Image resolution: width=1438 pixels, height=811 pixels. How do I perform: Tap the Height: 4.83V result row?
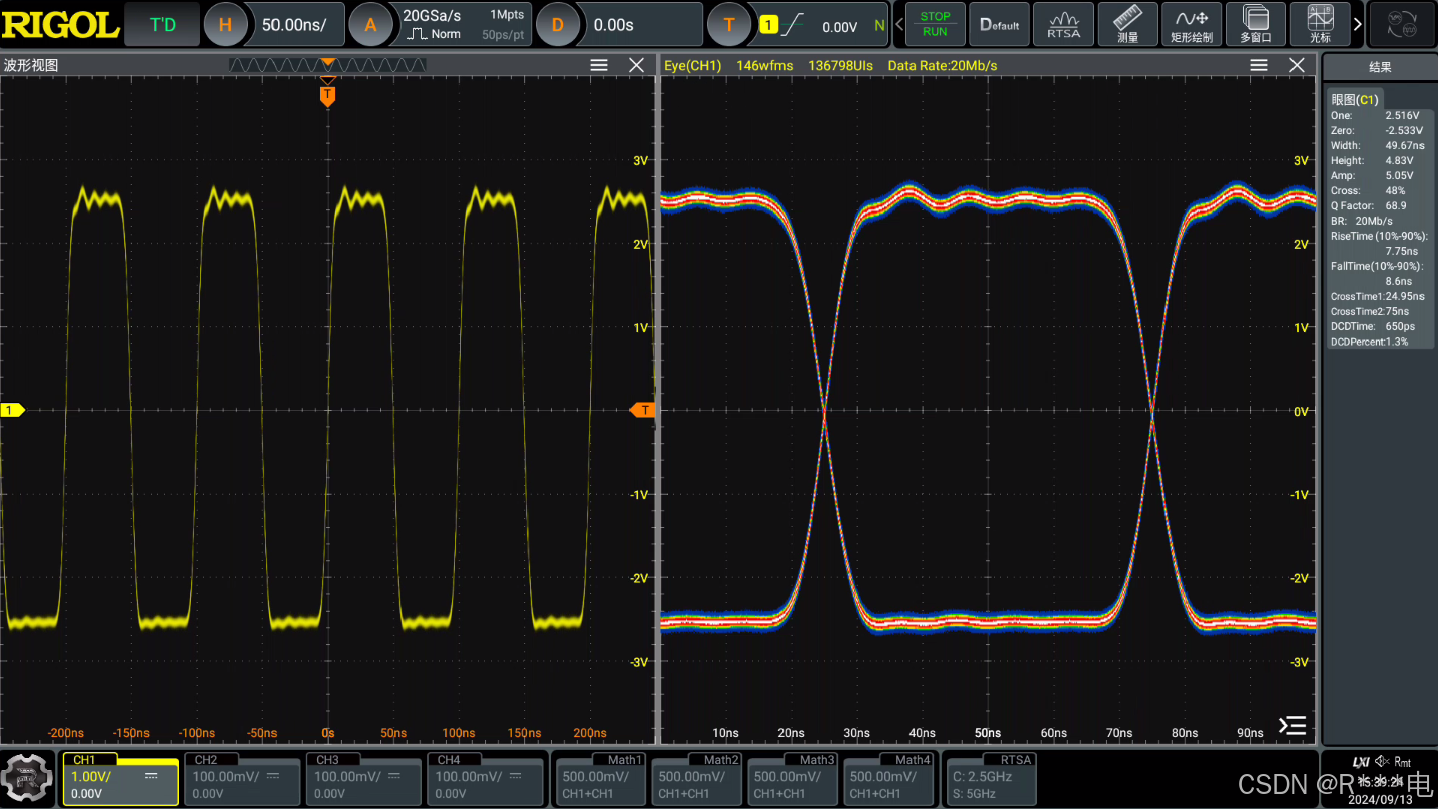(1380, 160)
